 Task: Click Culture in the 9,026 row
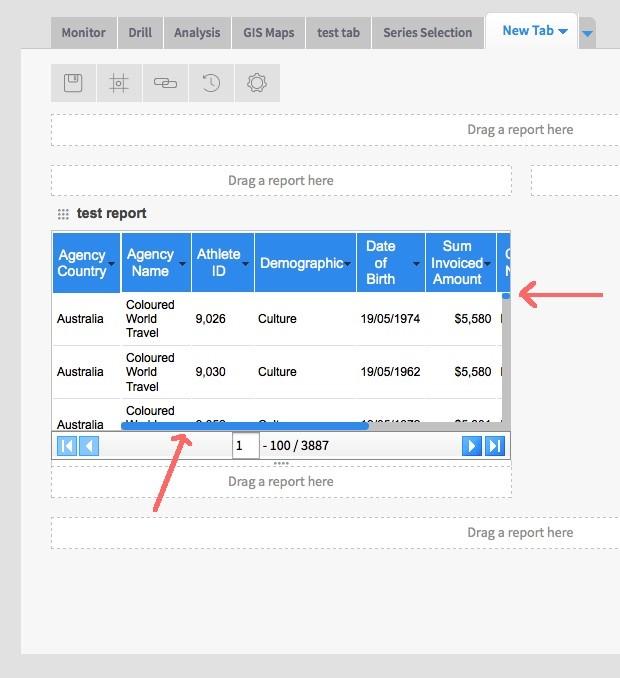point(277,319)
